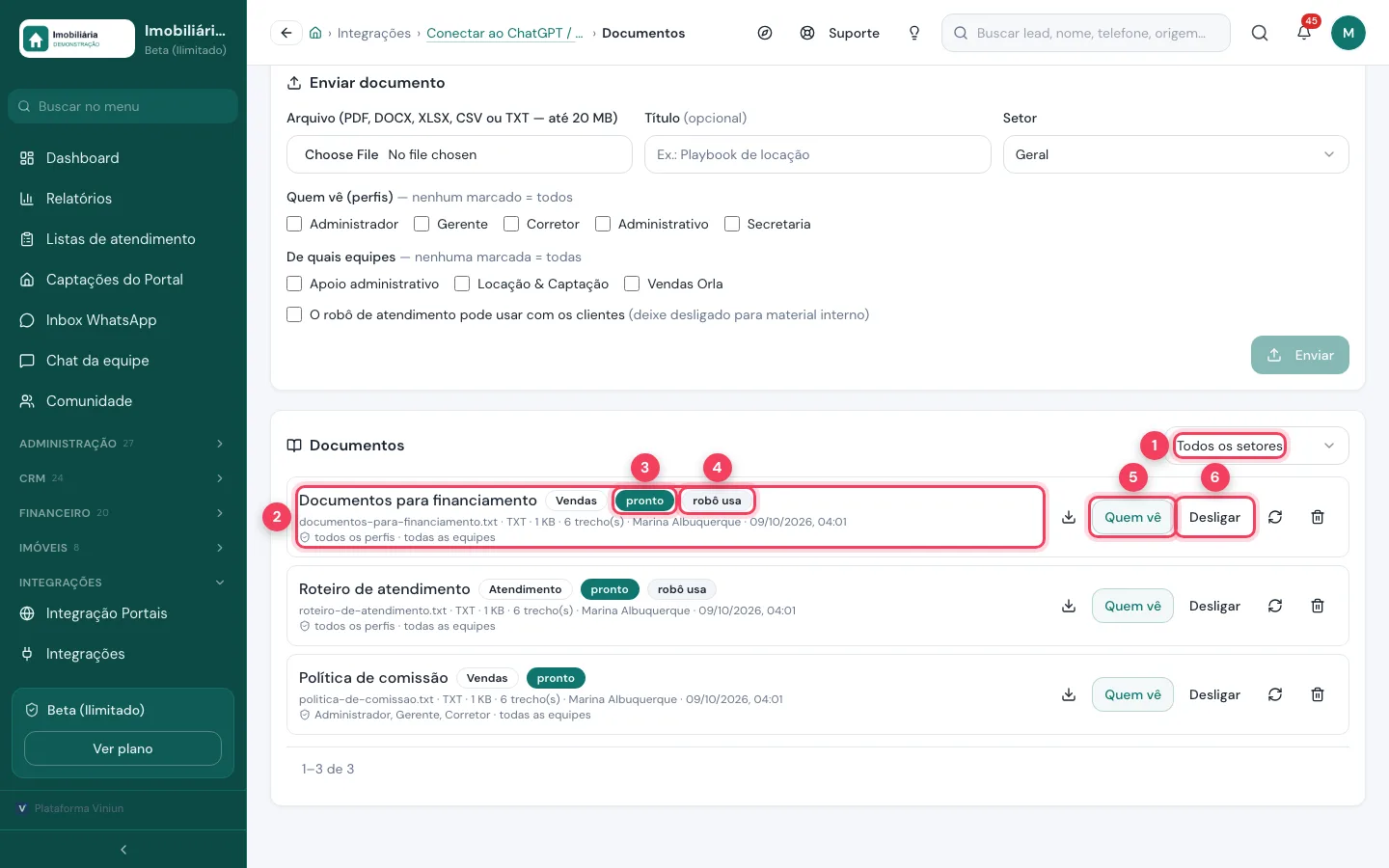Download Roteiro de atendimento file
The image size is (1389, 868).
[1069, 606]
